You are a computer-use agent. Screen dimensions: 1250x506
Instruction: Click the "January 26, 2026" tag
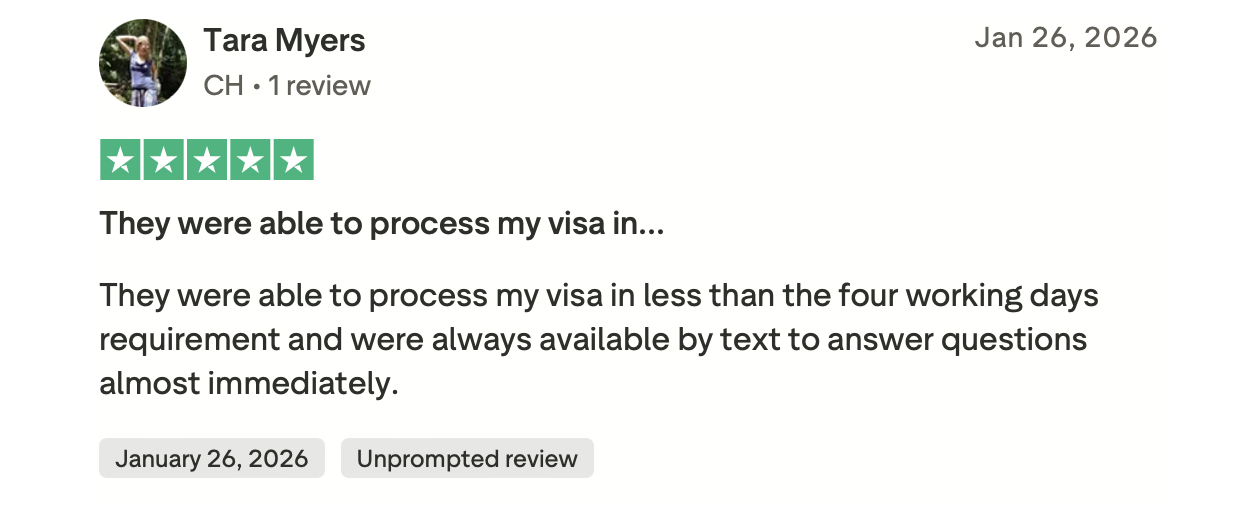211,459
